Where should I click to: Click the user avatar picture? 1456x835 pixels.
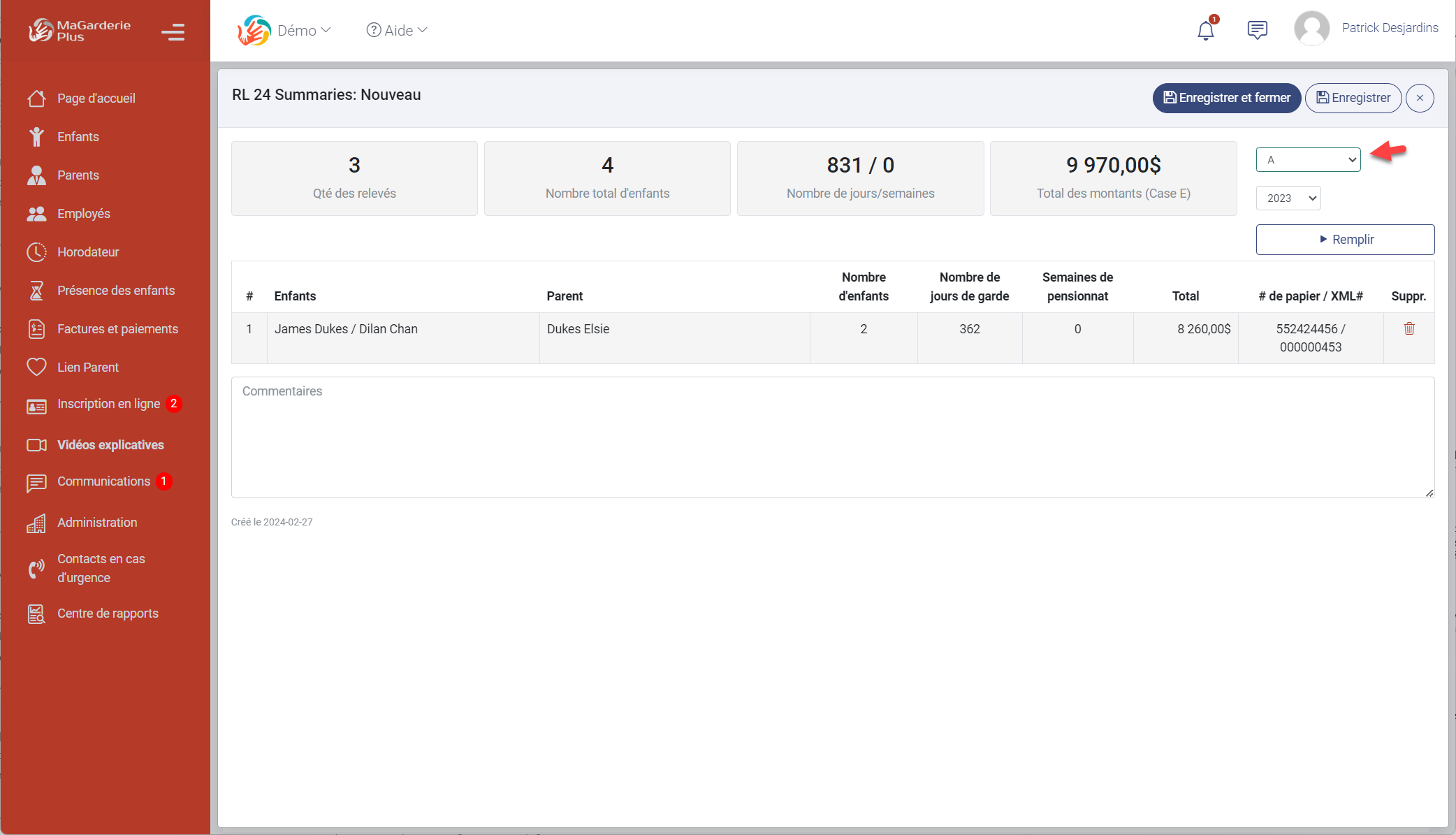(x=1311, y=29)
